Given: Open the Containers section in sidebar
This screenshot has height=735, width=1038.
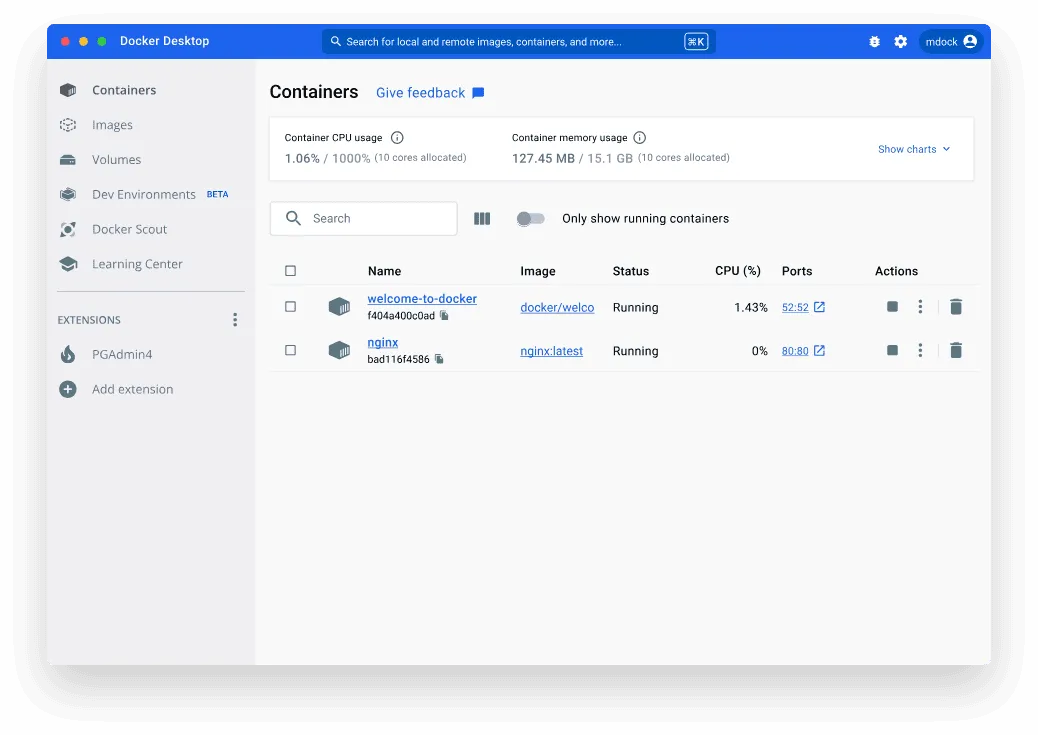Looking at the screenshot, I should coord(124,90).
